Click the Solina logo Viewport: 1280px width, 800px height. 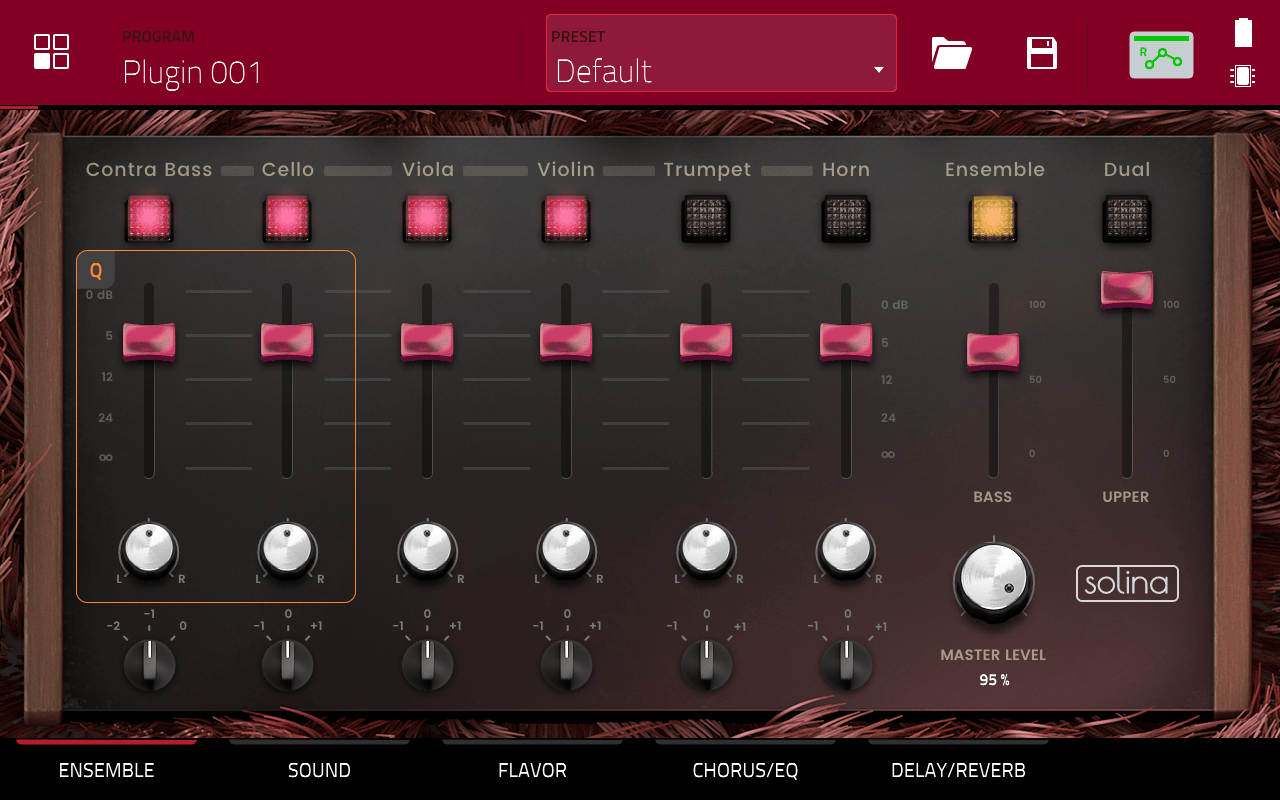[1127, 583]
